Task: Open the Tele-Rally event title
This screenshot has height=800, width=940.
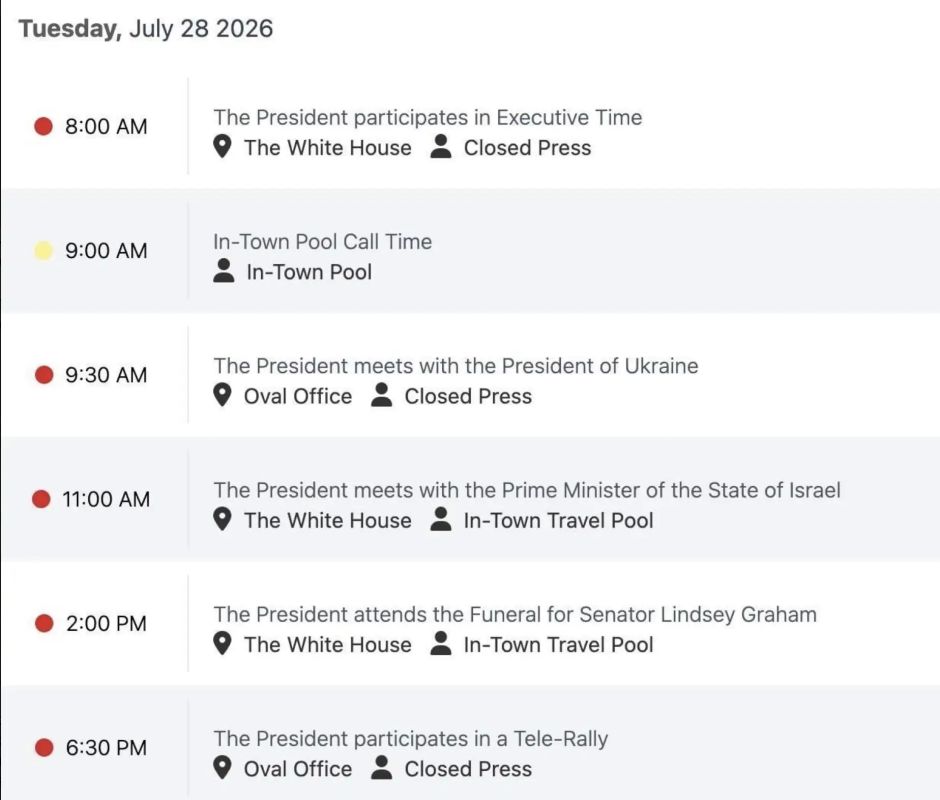Action: 411,739
